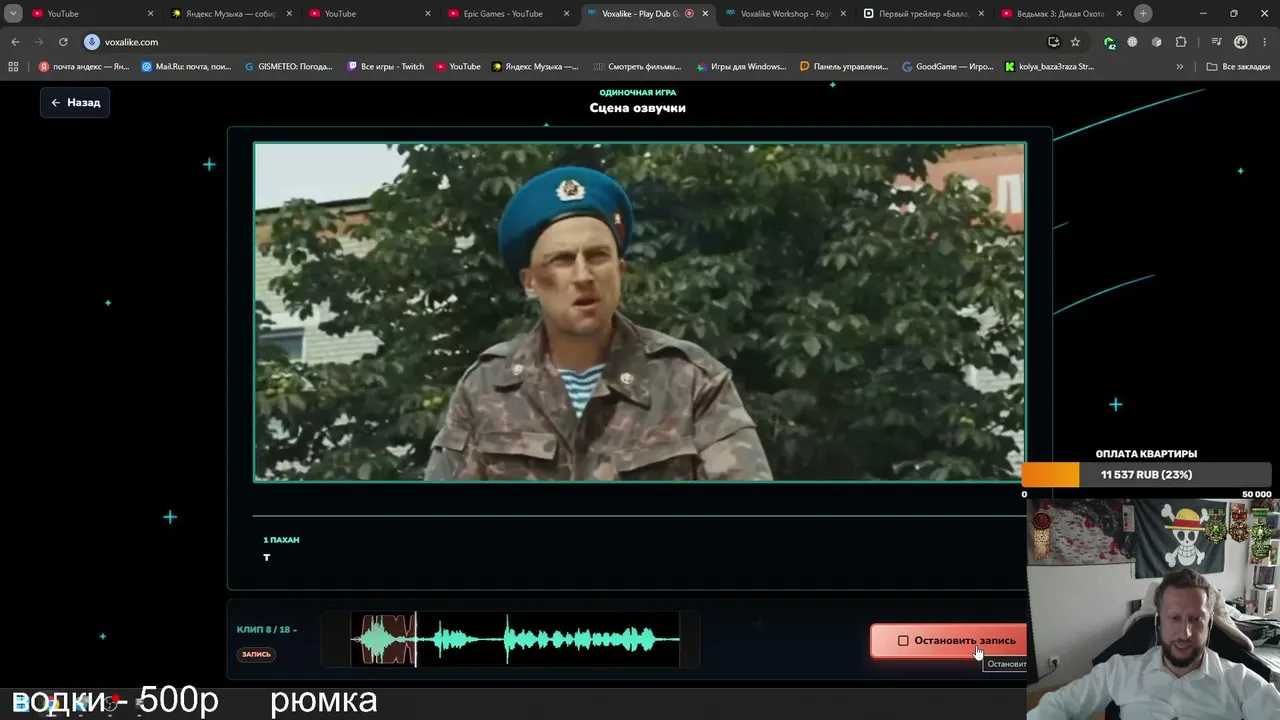Open the Игры для Windows bookmark
This screenshot has width=1280, height=720.
741,67
